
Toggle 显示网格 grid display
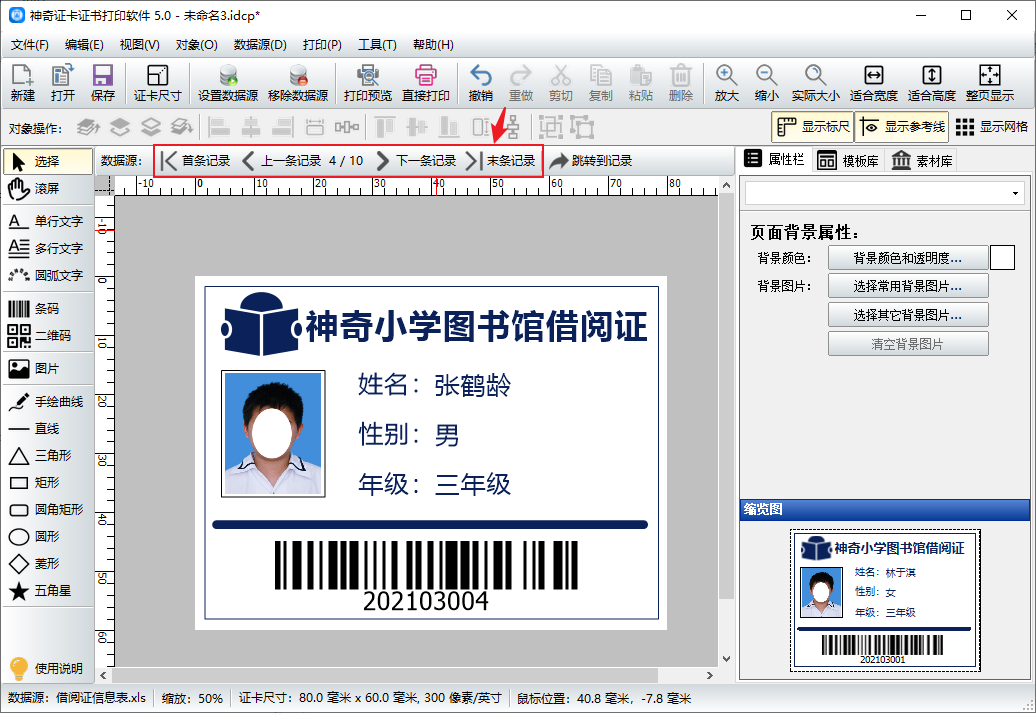[992, 127]
